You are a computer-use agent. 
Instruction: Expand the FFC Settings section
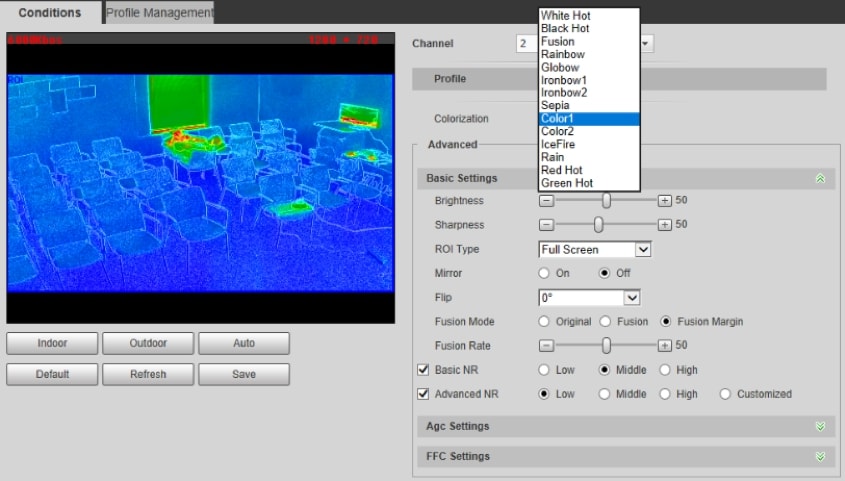[820, 456]
